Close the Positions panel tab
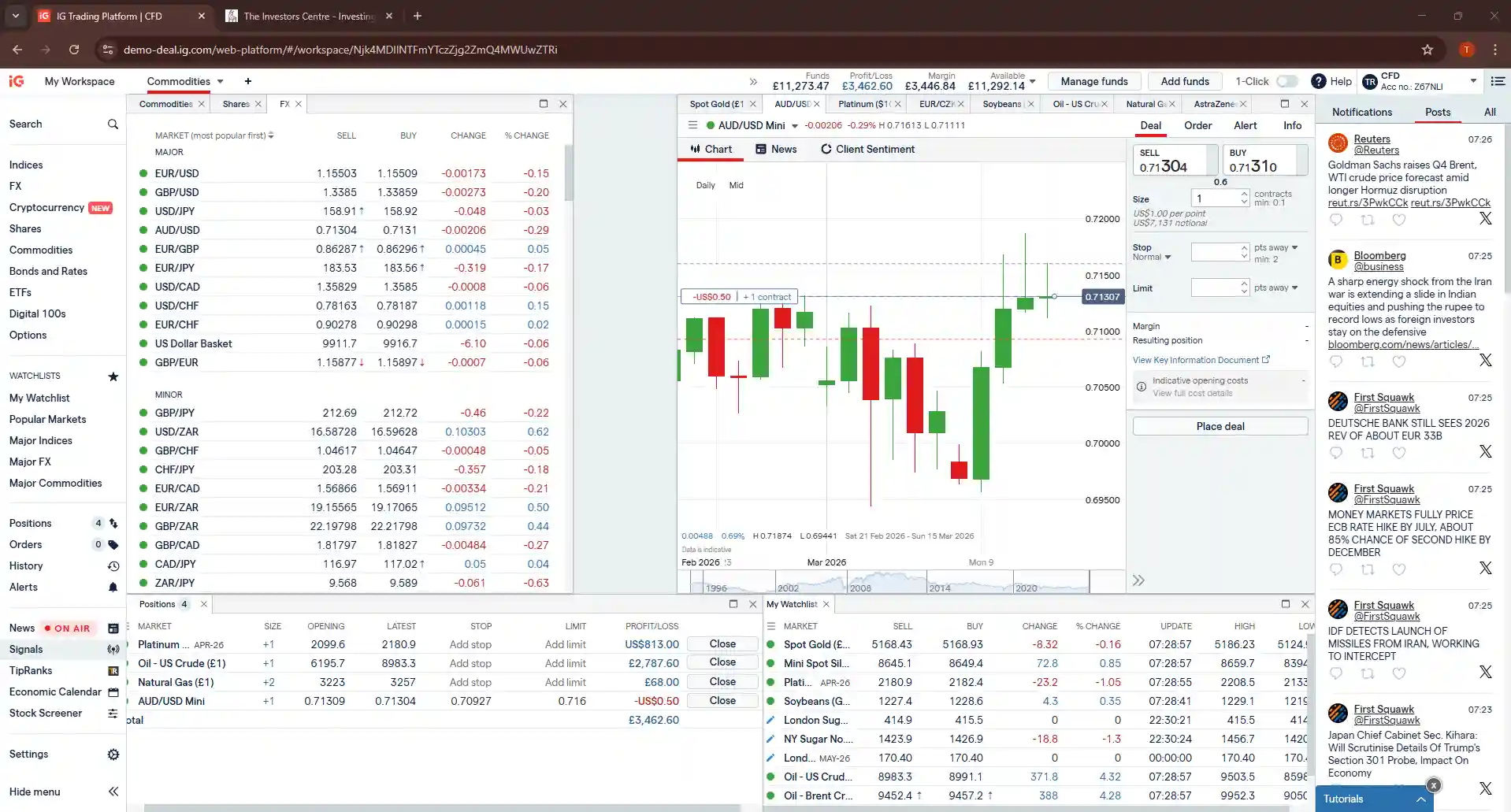This screenshot has width=1511, height=812. click(204, 604)
